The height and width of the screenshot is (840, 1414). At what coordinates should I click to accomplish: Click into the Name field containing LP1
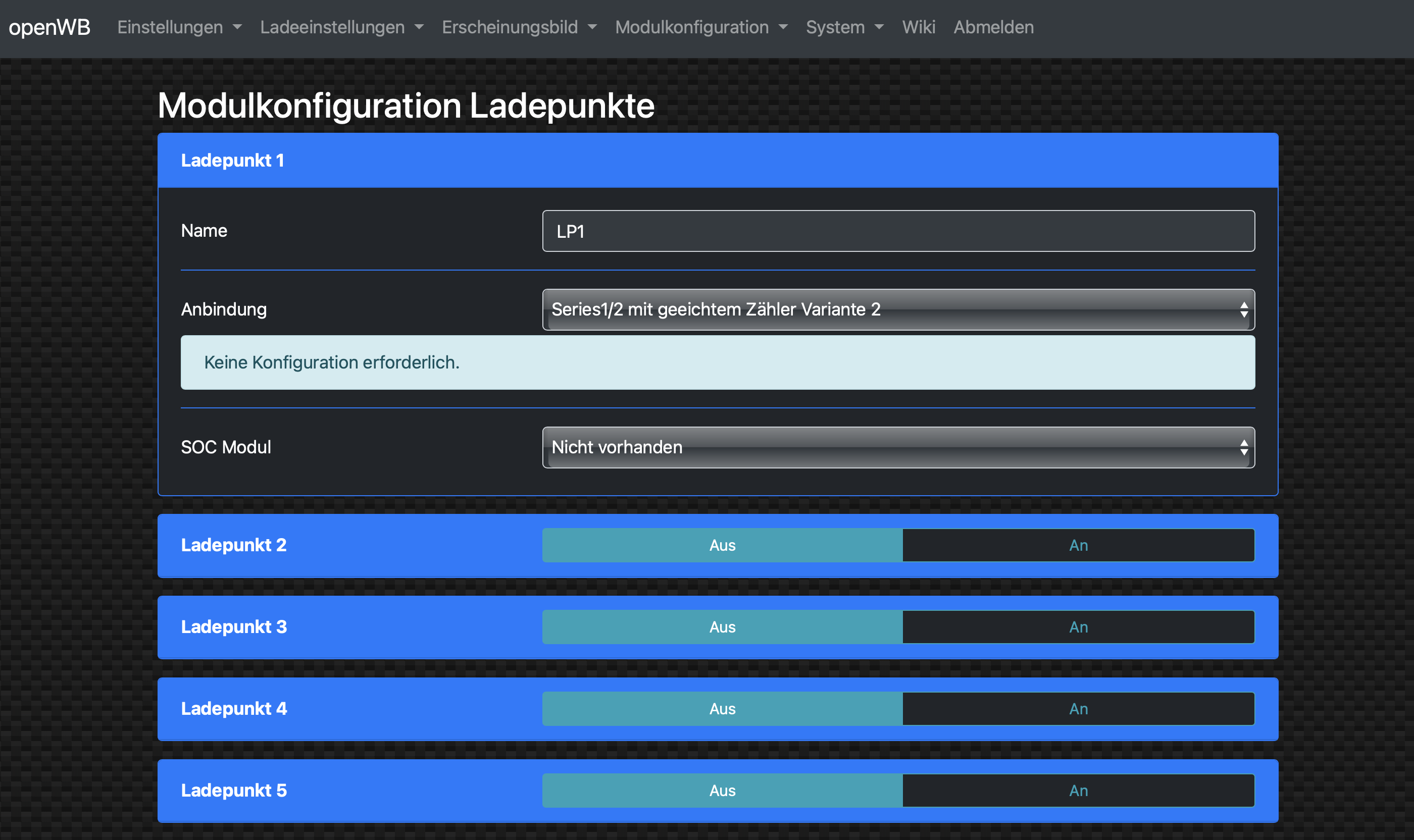tap(897, 231)
